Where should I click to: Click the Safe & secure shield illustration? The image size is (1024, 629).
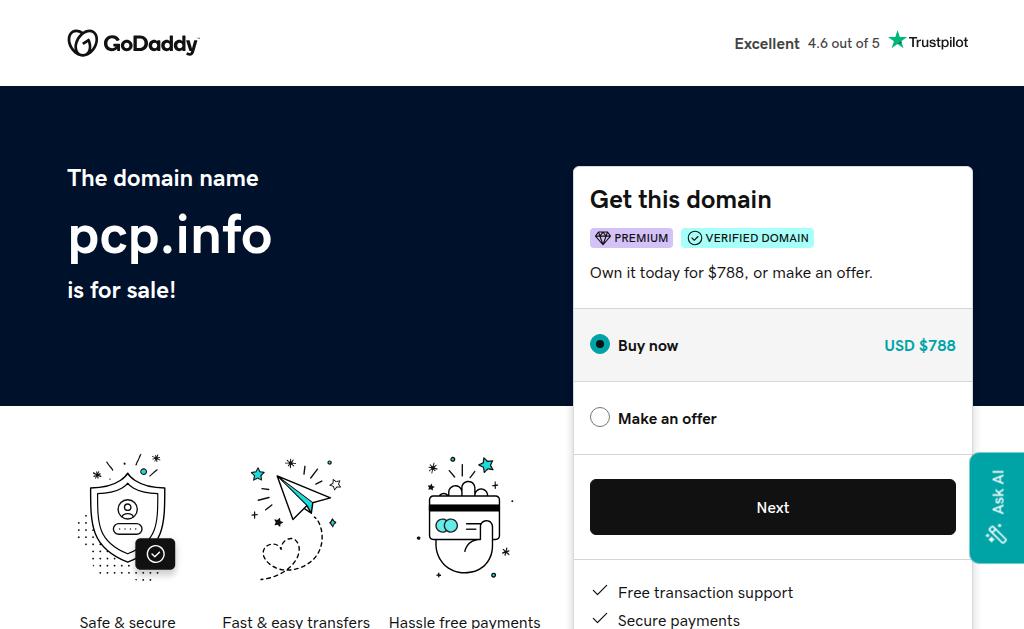(127, 516)
